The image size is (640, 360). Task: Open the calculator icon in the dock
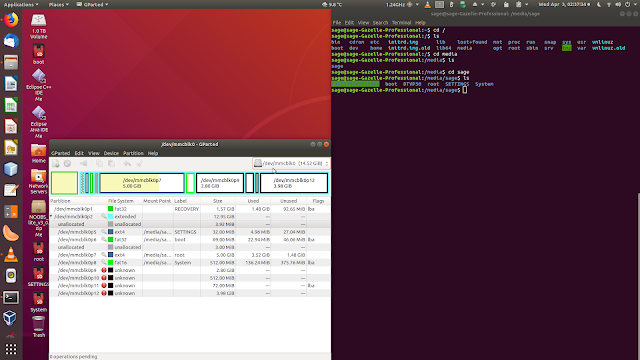(x=11, y=212)
